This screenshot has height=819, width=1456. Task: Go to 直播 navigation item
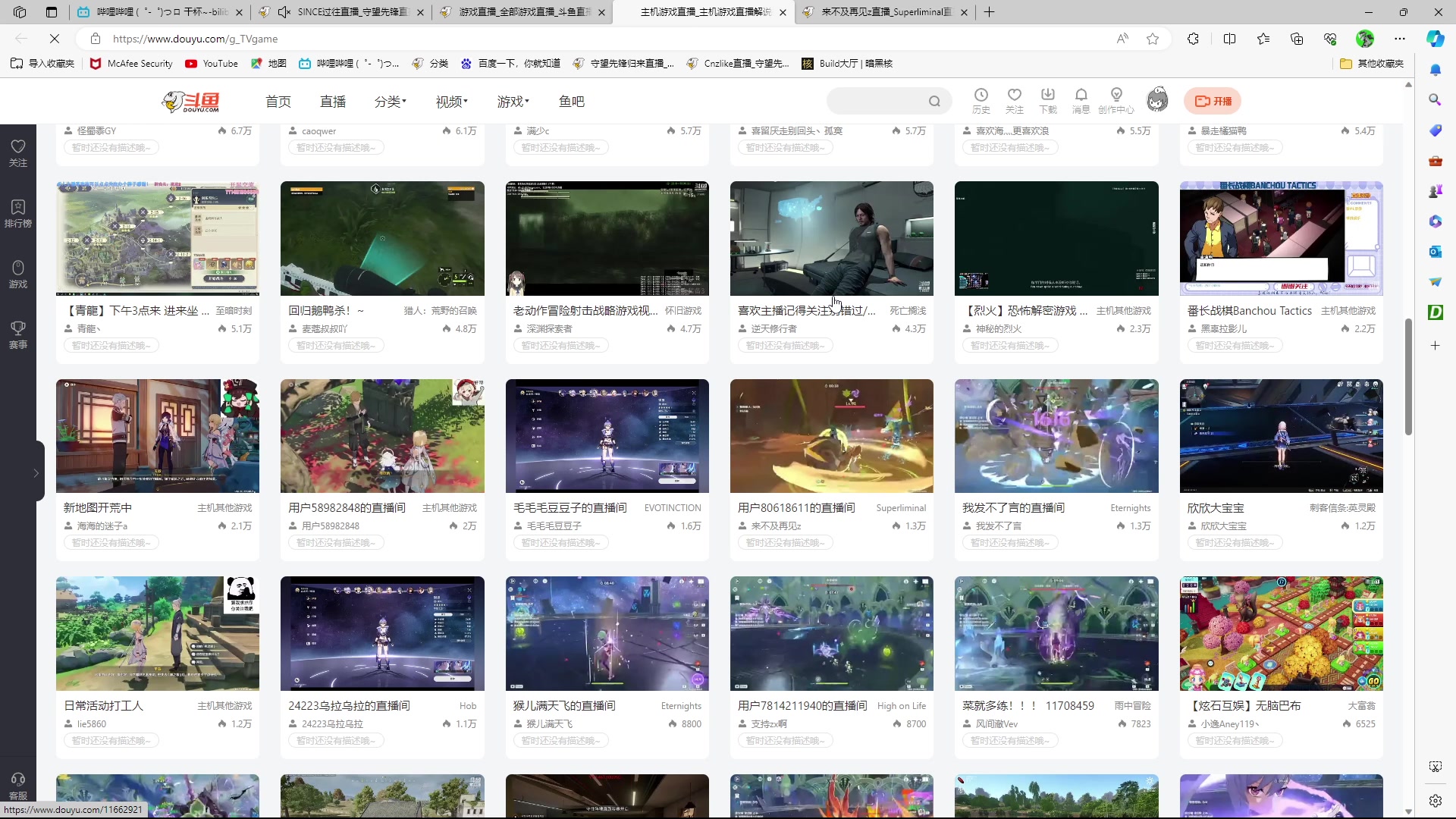pos(332,102)
